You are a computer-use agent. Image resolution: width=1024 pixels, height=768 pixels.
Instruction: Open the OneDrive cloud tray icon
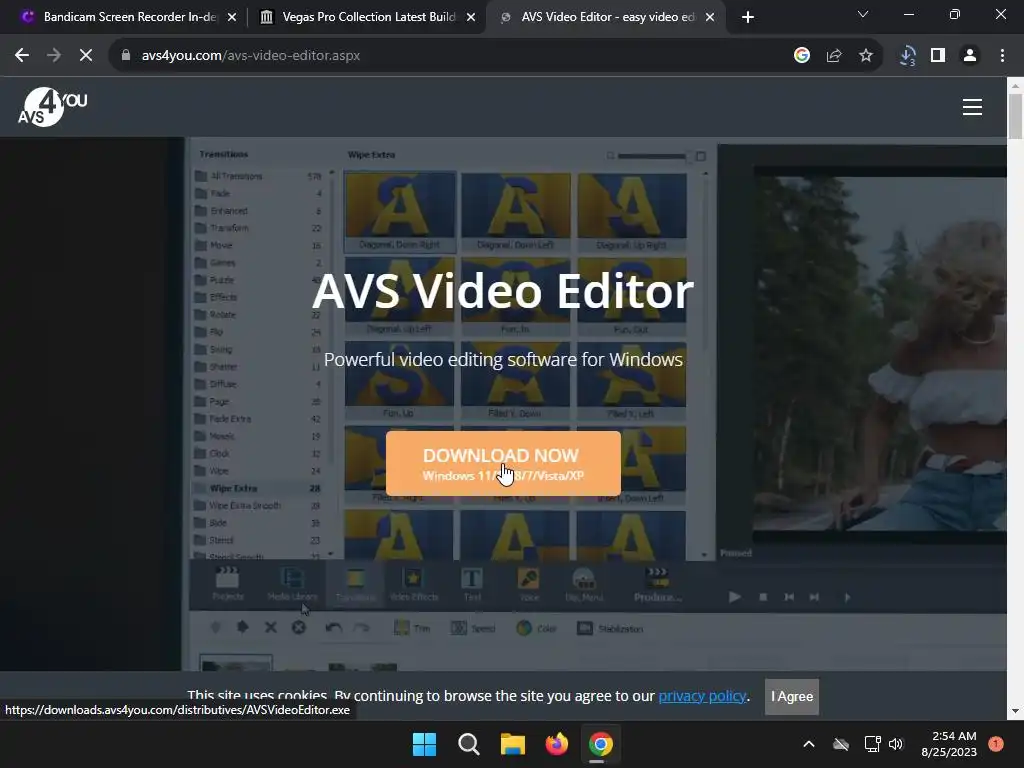tap(840, 744)
